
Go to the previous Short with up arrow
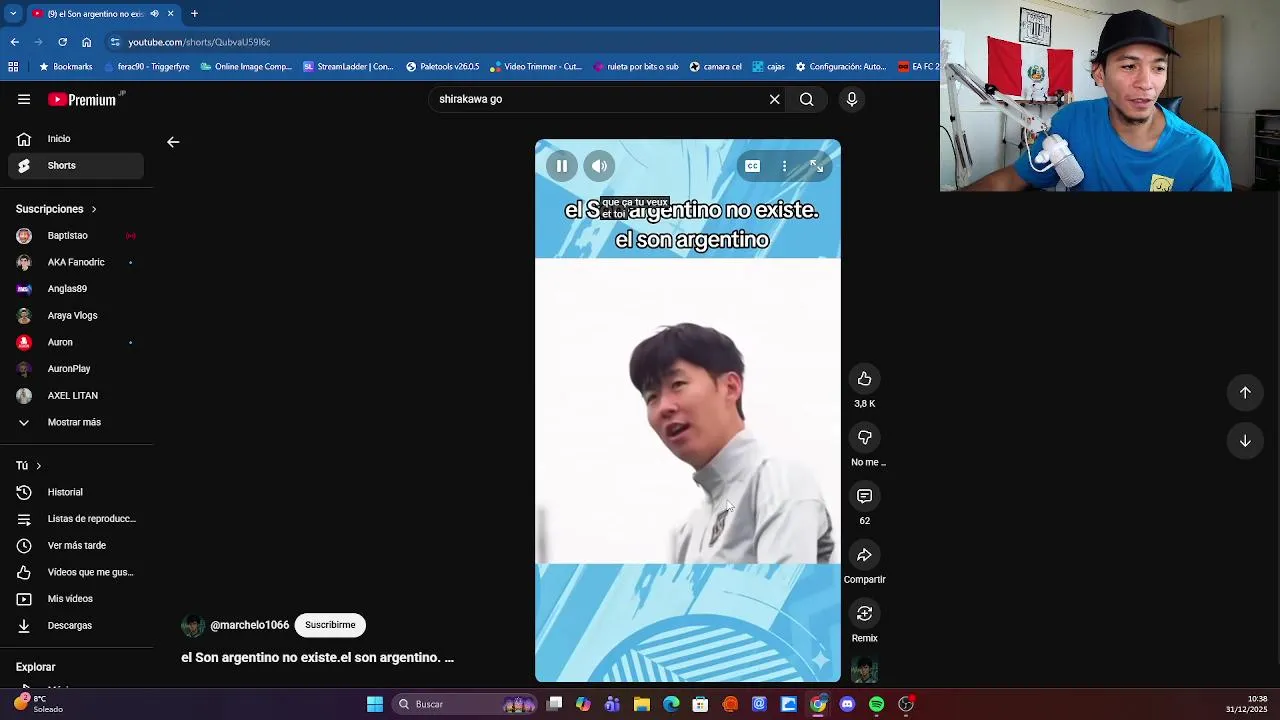(x=1245, y=393)
